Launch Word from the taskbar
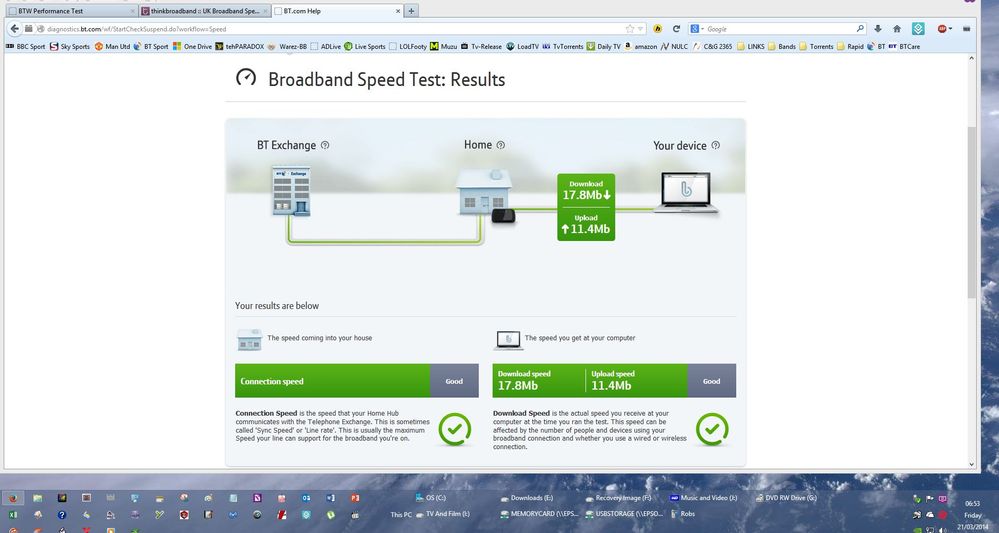This screenshot has width=999, height=533. pos(330,498)
